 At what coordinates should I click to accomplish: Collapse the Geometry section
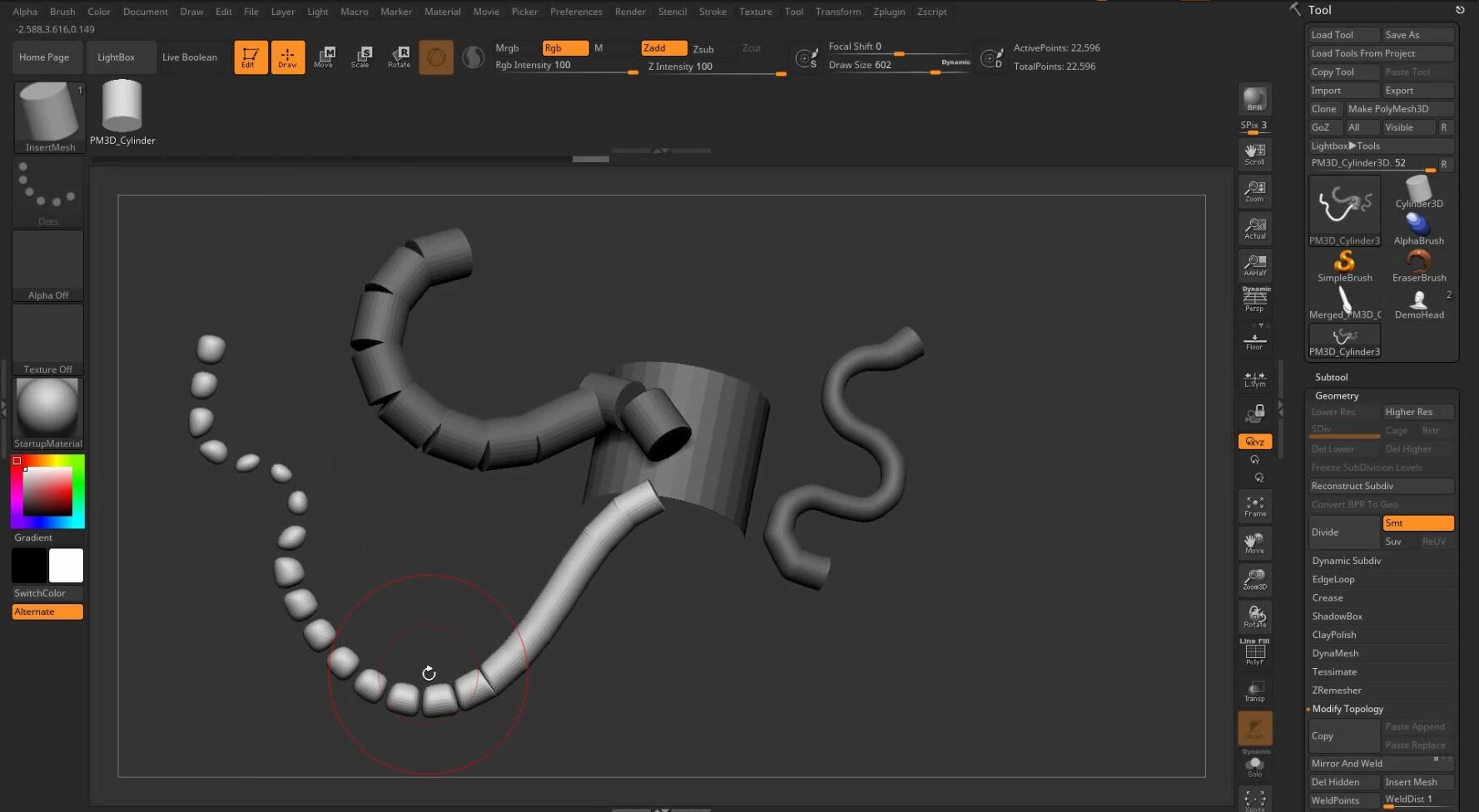click(x=1336, y=395)
